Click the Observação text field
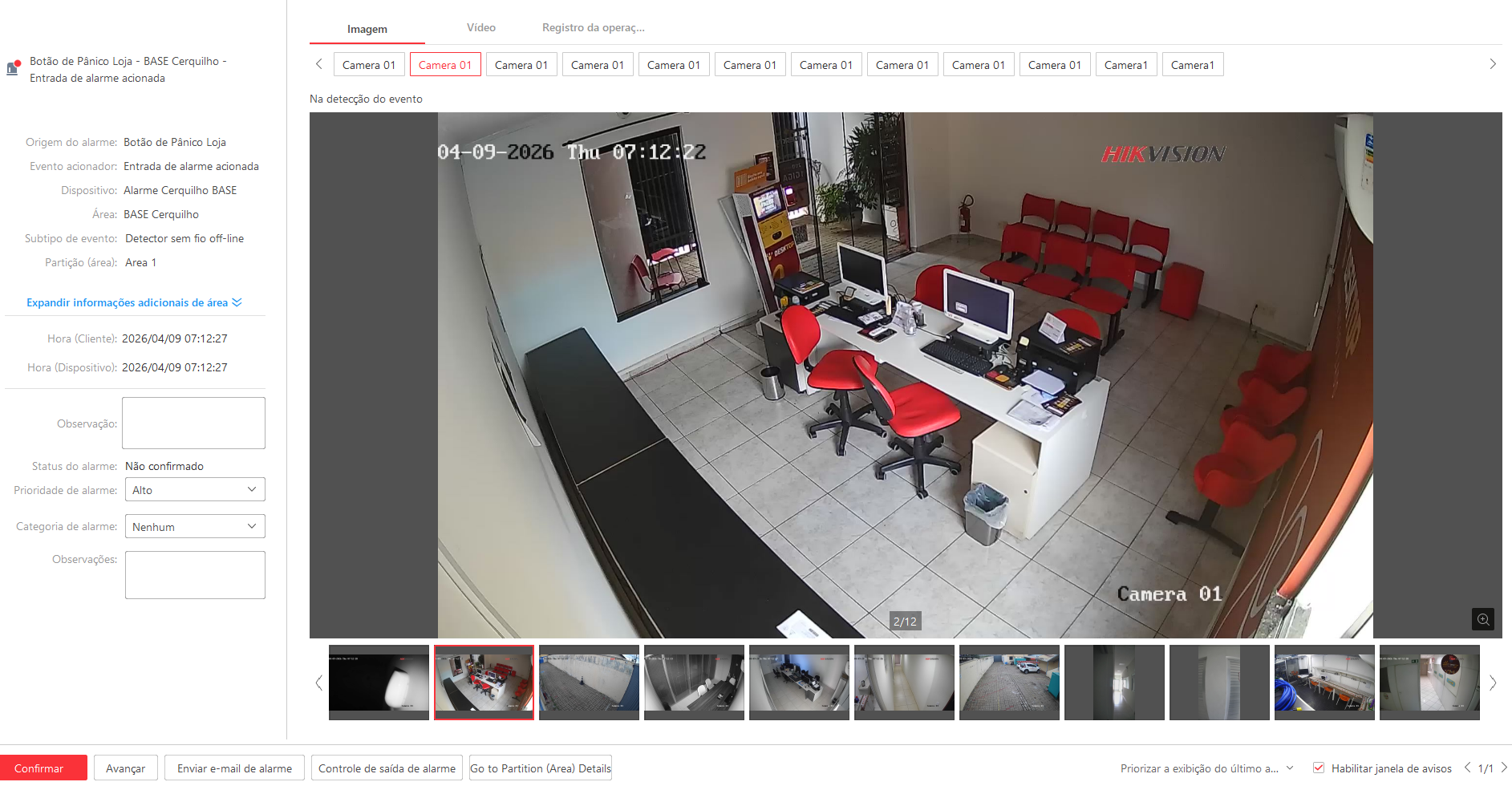This screenshot has width=1512, height=786. (193, 423)
